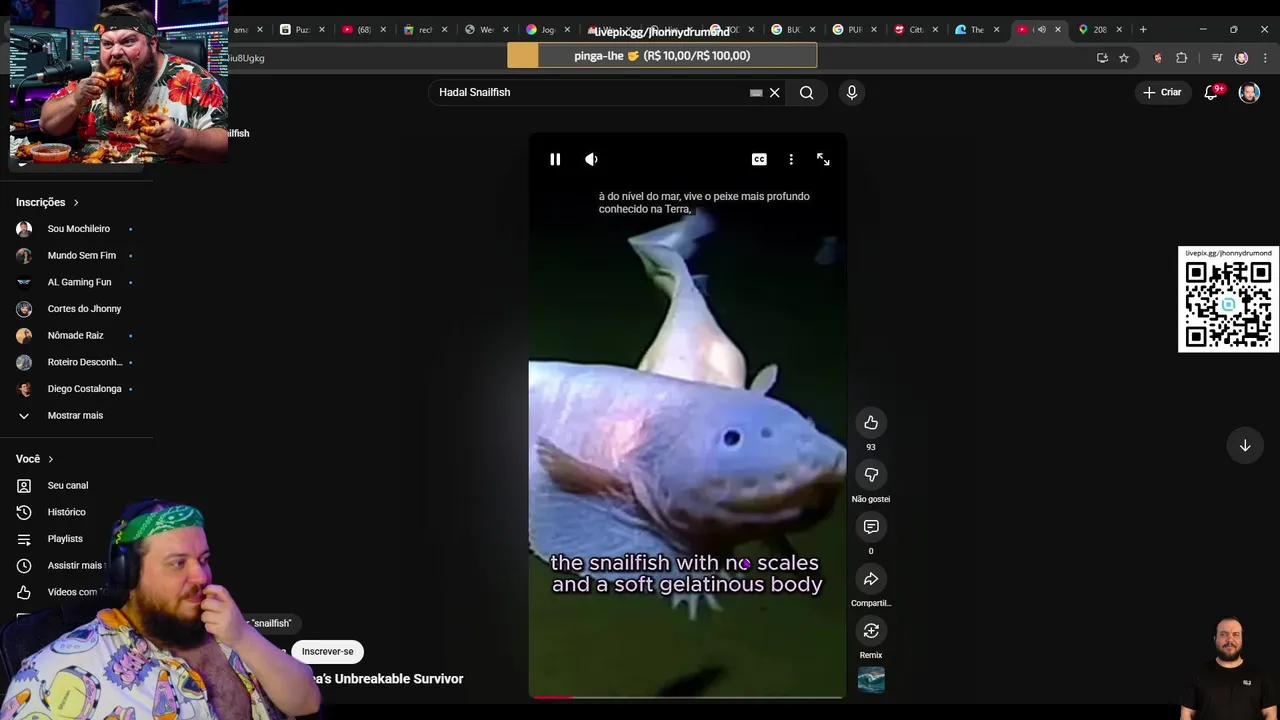
Task: Open the Criar create menu
Action: point(1162,92)
